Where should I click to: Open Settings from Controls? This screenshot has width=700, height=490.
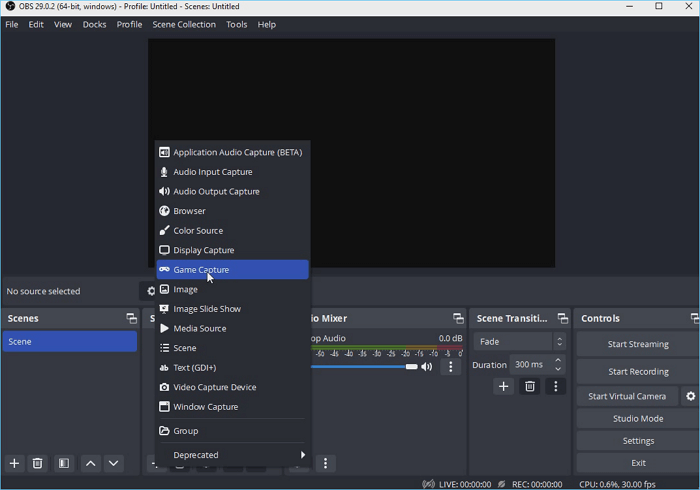[x=638, y=441]
